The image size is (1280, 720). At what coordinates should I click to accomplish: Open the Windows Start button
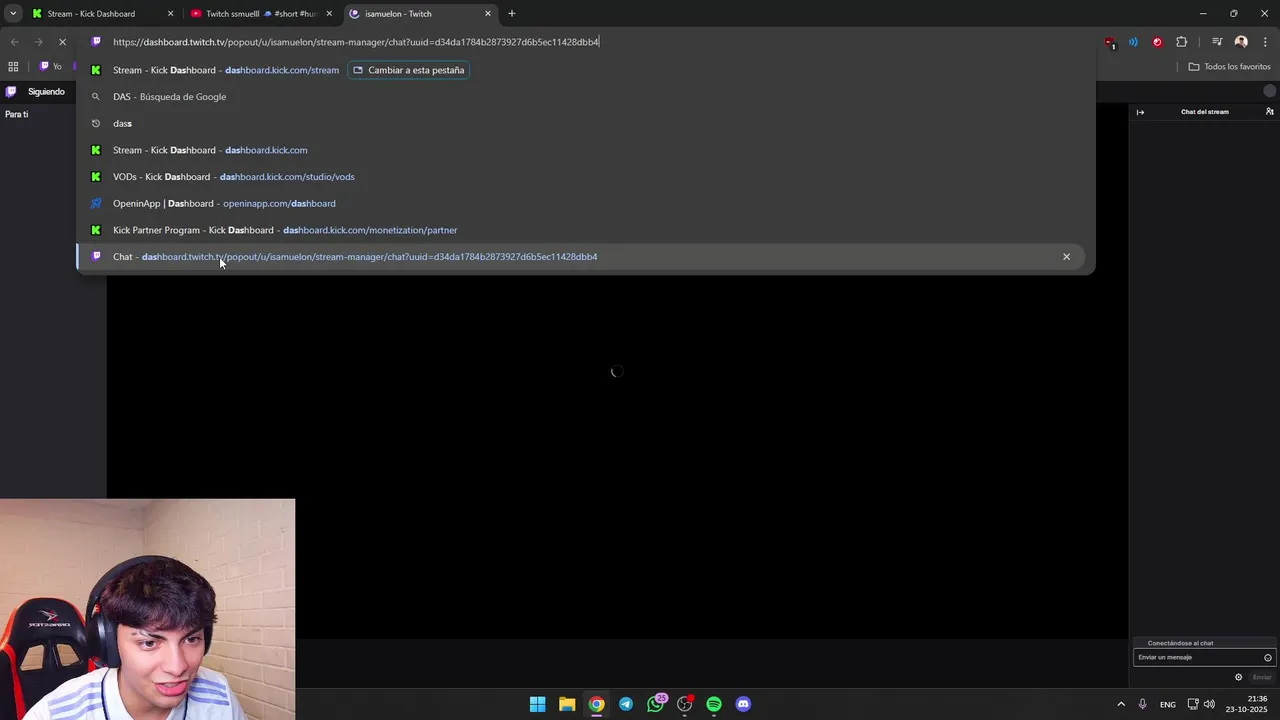tap(537, 704)
